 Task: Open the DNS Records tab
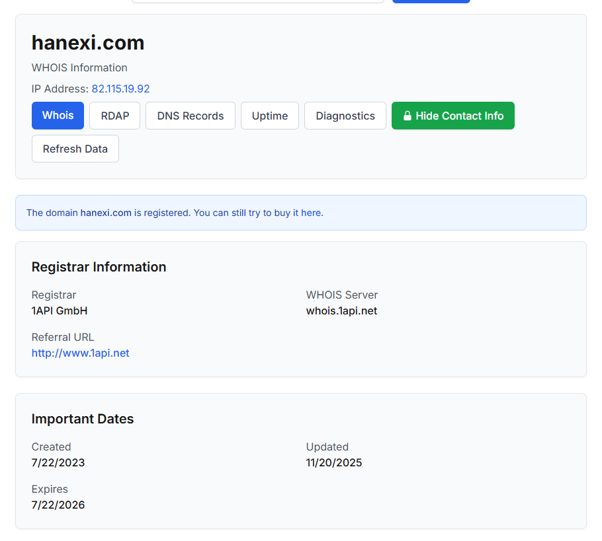coord(190,116)
